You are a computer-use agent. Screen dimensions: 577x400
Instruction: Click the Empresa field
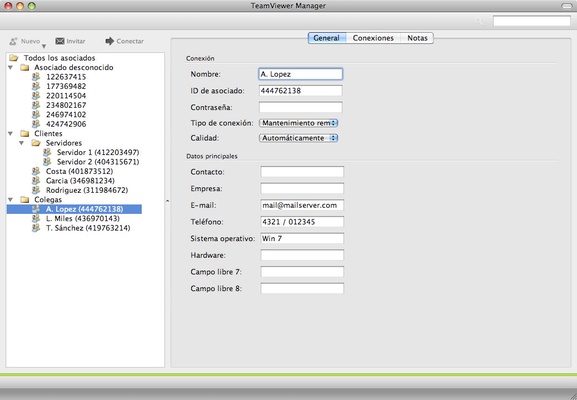[302, 188]
